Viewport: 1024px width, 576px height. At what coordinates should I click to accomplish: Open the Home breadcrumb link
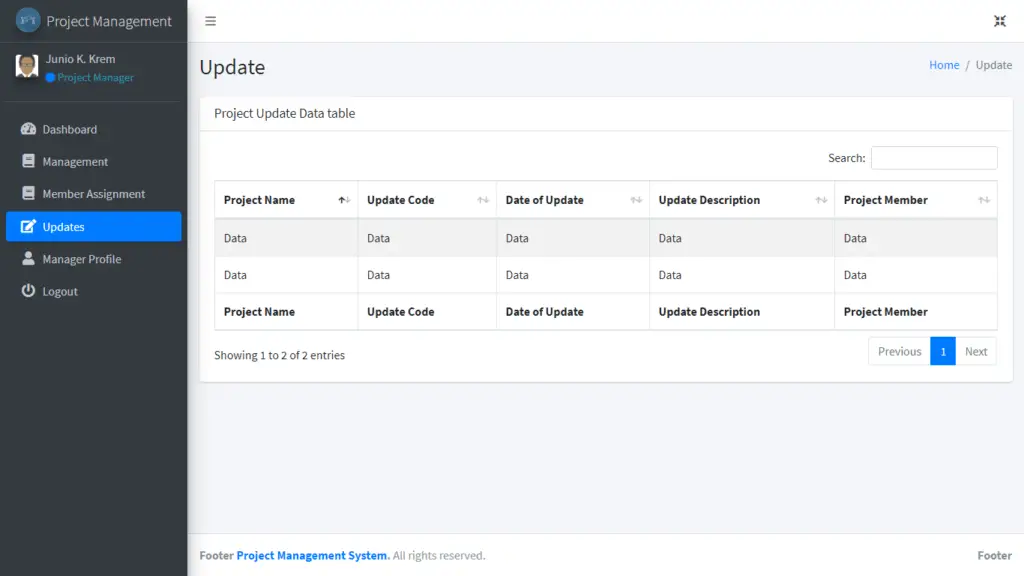(944, 65)
